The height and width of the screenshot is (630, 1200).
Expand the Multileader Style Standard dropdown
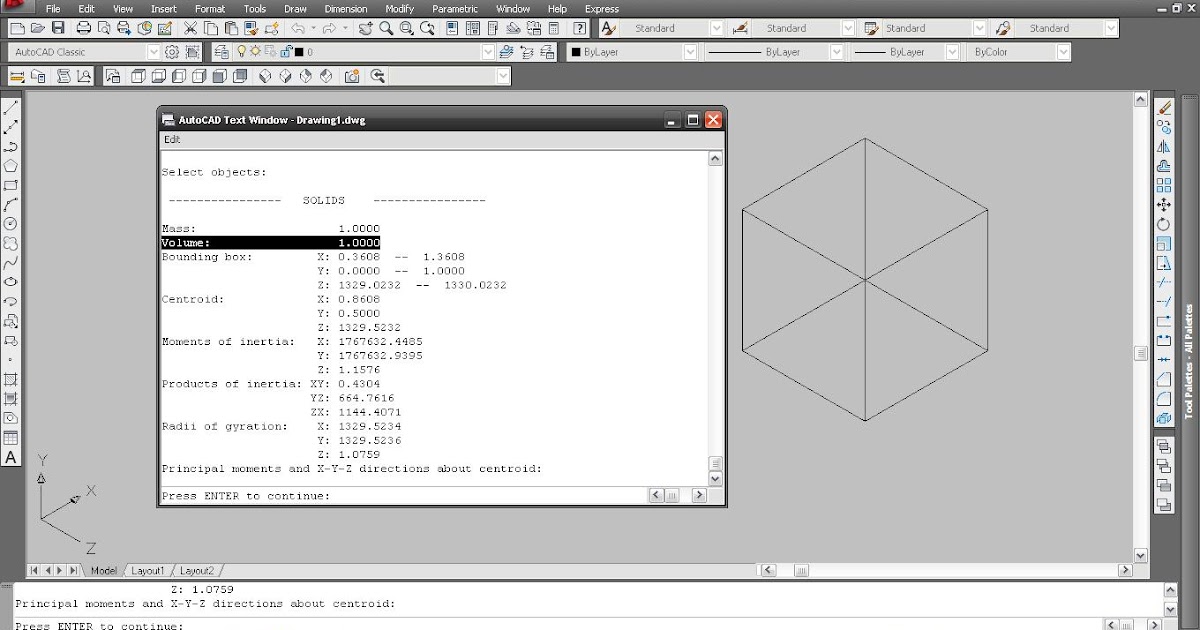(1111, 28)
